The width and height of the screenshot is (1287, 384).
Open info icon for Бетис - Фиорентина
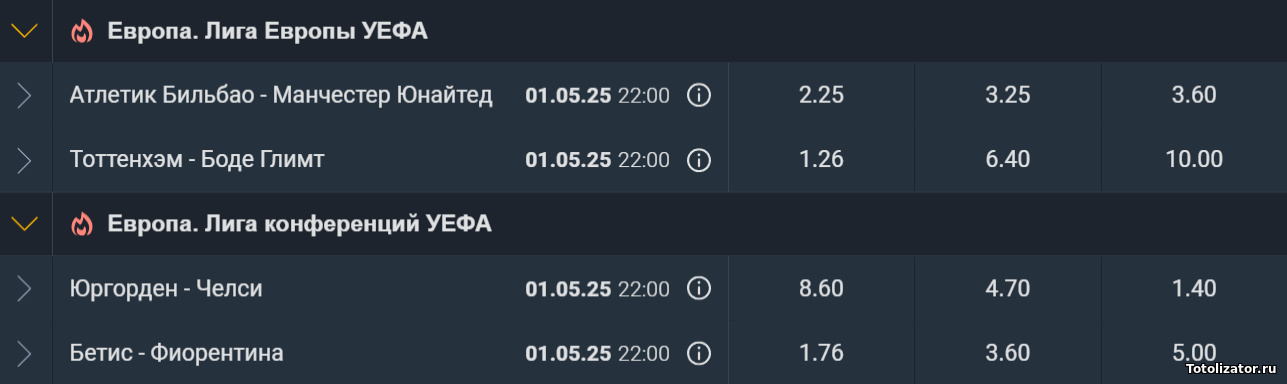tap(699, 353)
